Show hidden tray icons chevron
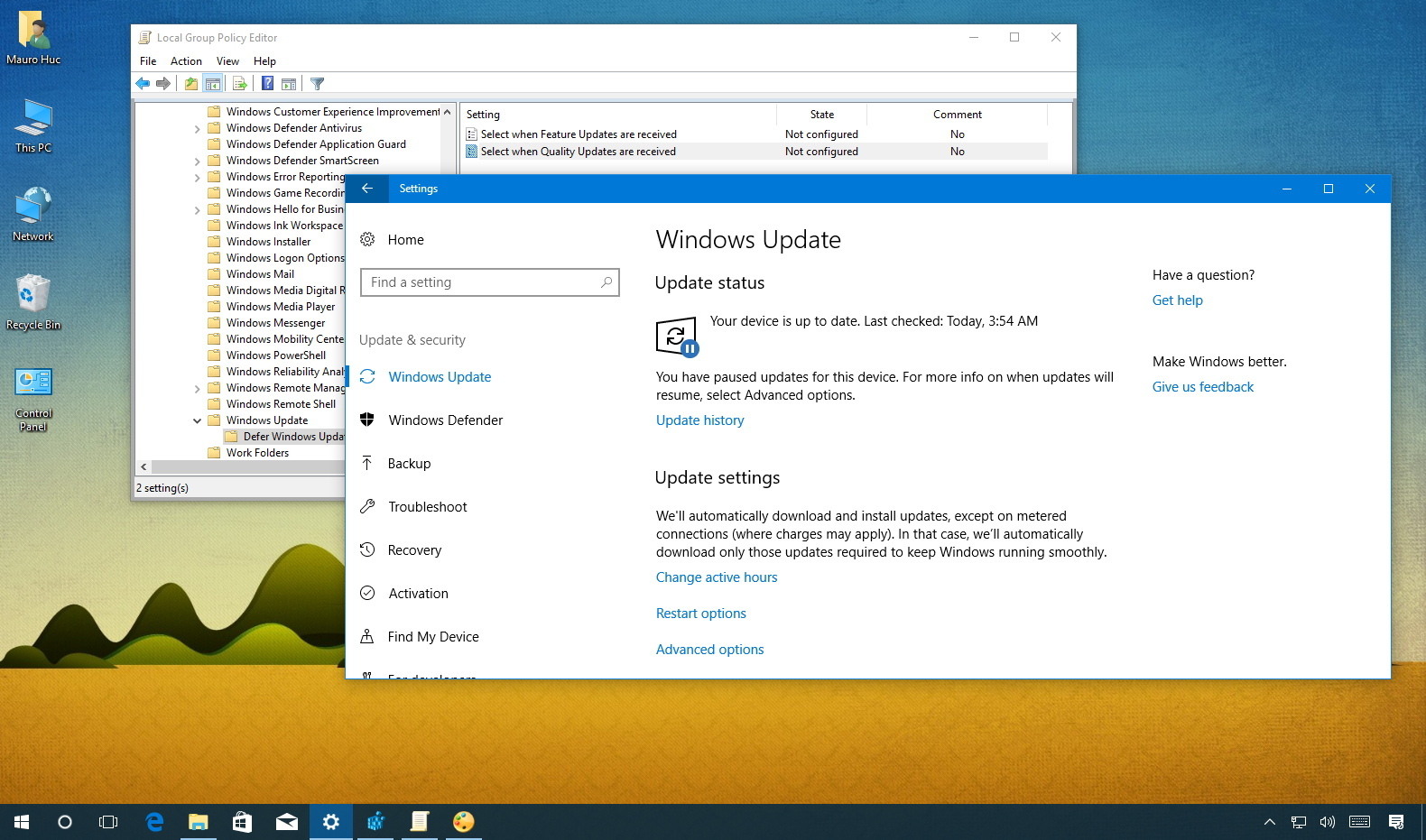Viewport: 1426px width, 840px height. [x=1270, y=822]
